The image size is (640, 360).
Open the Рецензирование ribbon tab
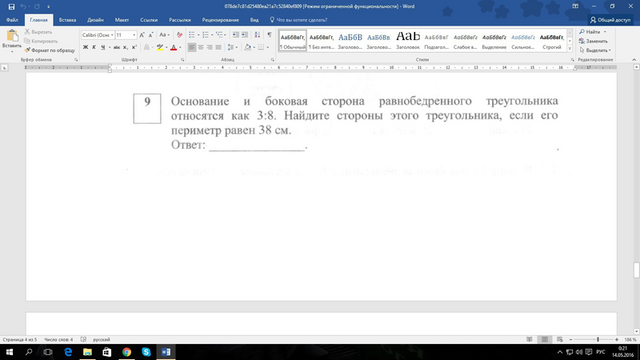pyautogui.click(x=220, y=20)
